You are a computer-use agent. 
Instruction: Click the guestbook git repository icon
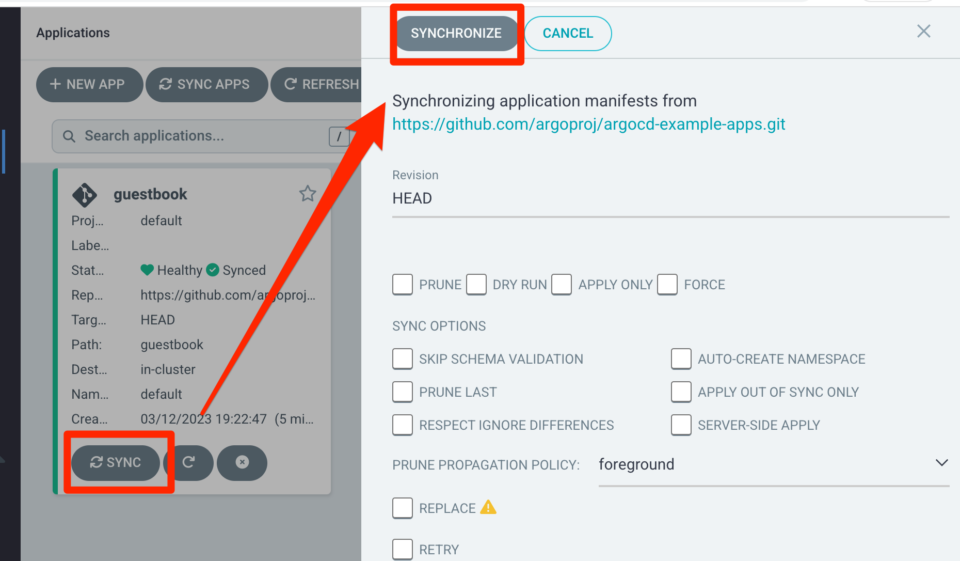coord(84,195)
